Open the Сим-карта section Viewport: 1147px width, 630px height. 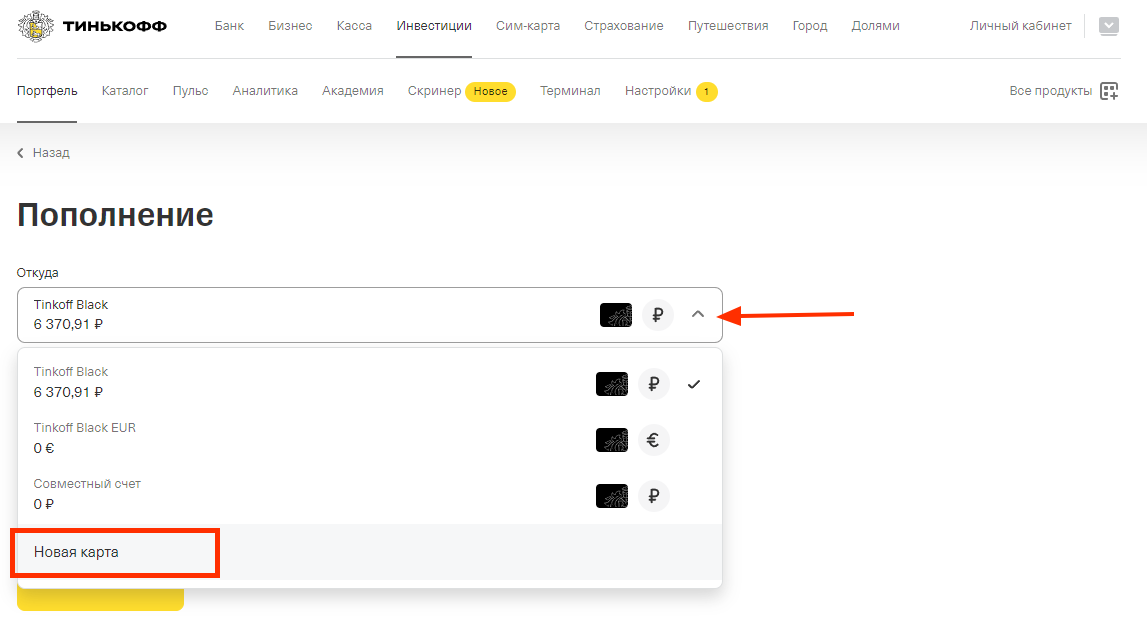tap(527, 26)
